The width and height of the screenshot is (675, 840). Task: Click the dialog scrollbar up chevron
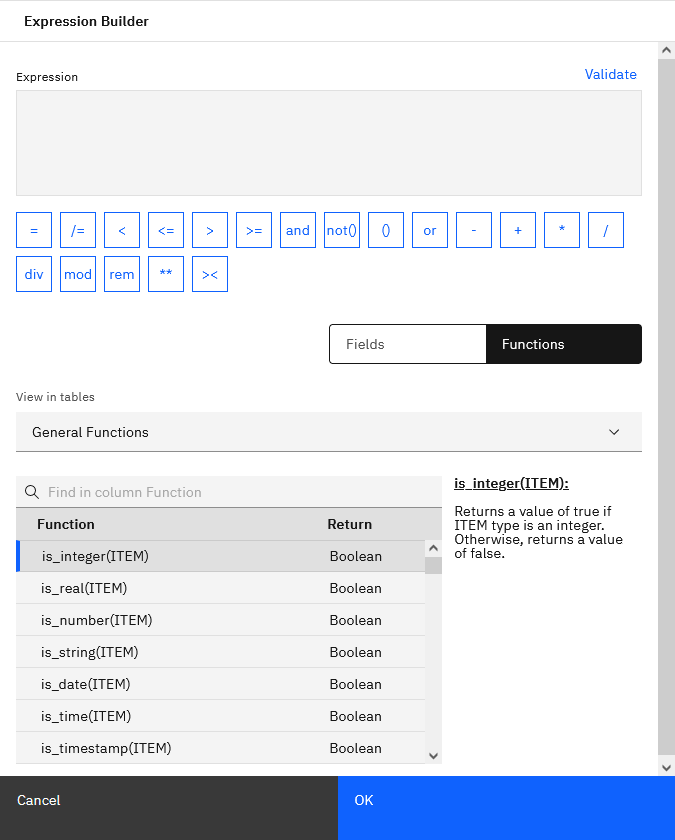665,47
